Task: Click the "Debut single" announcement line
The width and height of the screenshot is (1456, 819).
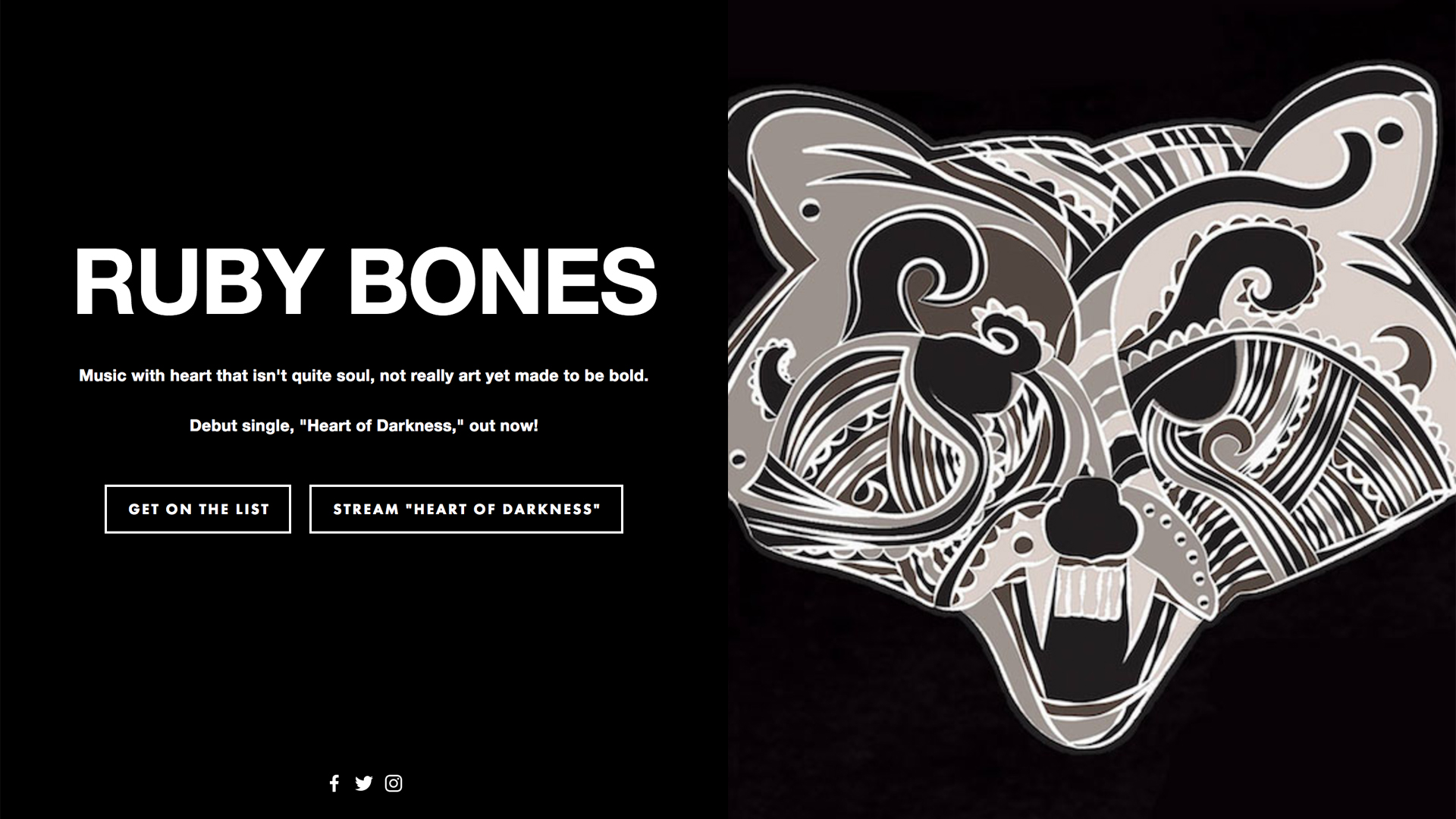Action: [364, 426]
